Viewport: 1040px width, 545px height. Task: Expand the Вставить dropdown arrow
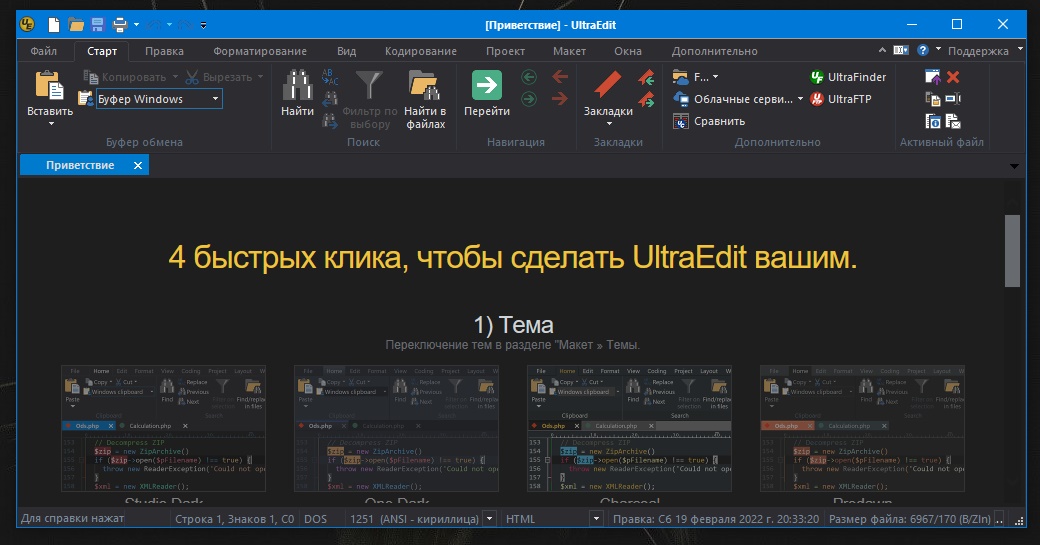click(51, 124)
